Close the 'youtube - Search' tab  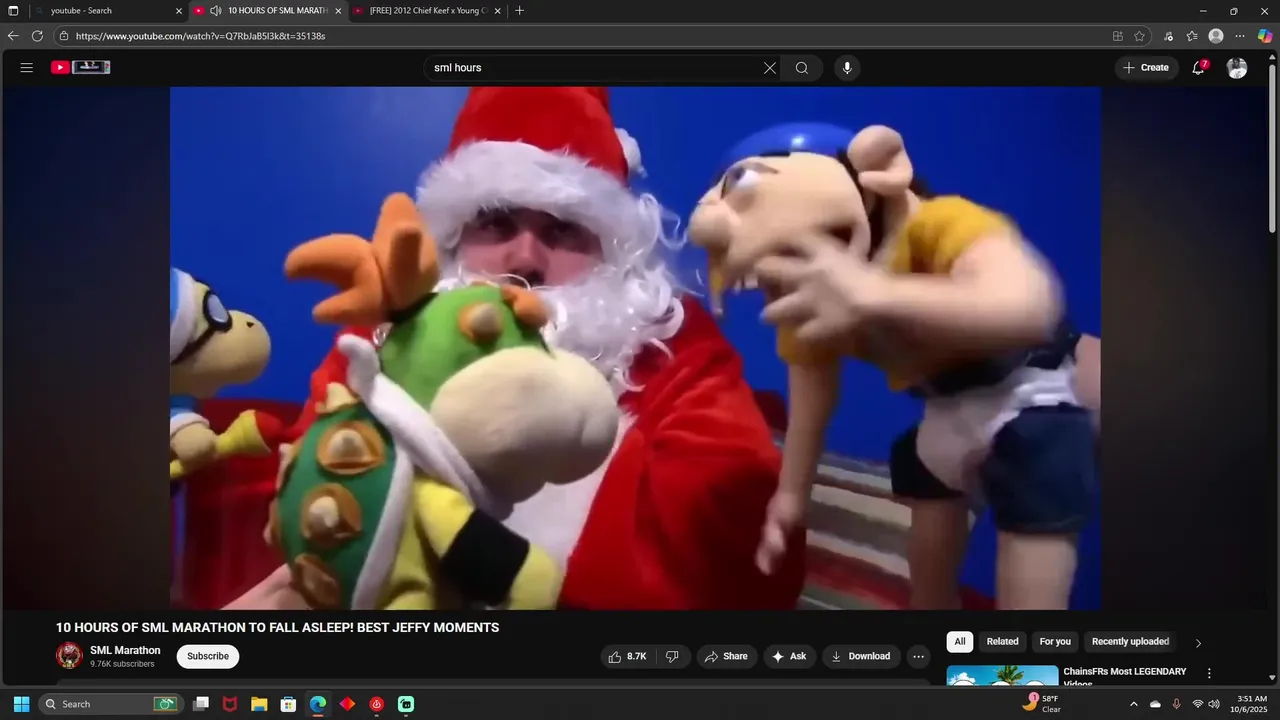click(179, 11)
